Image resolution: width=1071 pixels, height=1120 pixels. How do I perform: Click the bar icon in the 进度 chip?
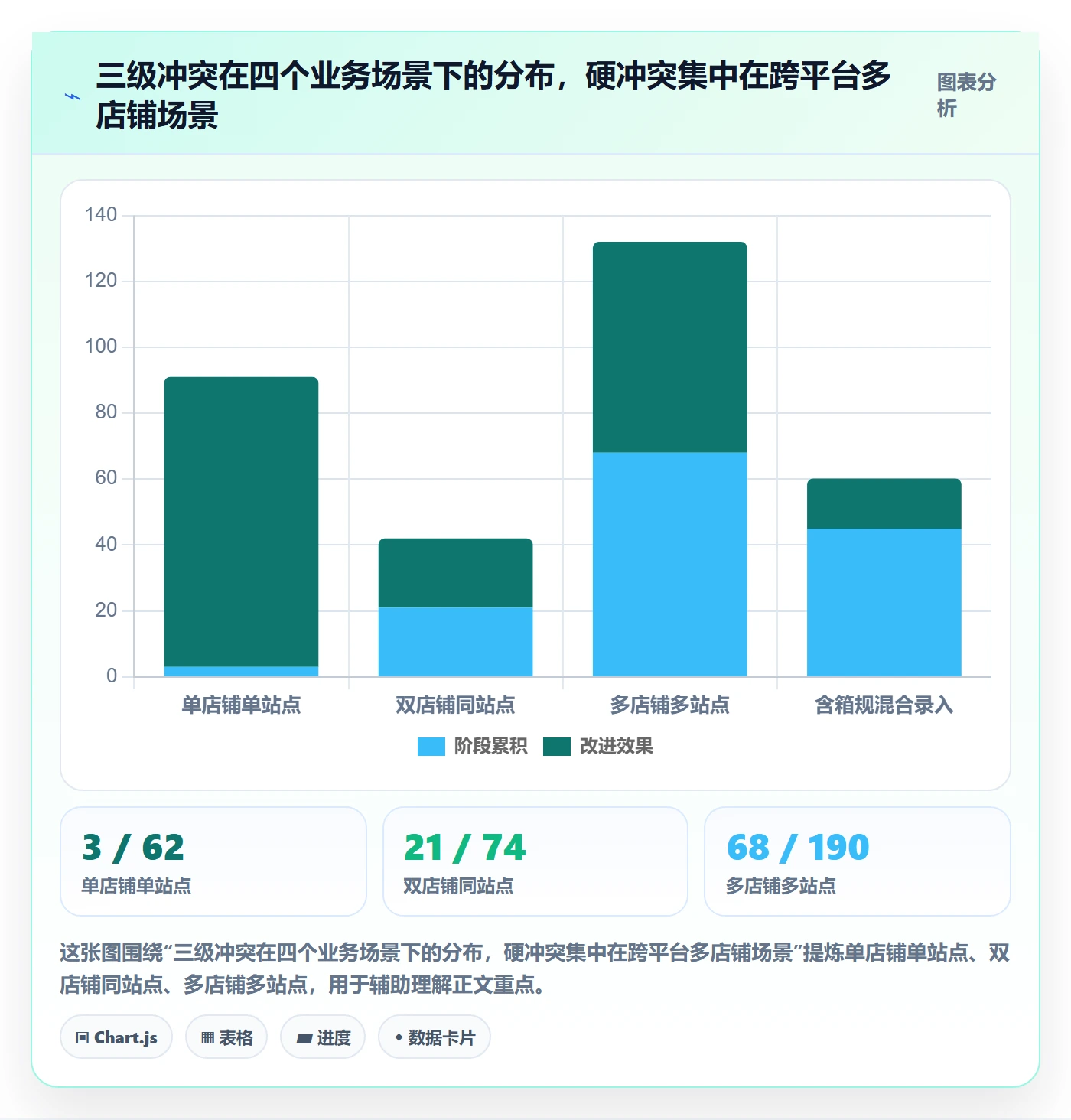[x=304, y=1039]
